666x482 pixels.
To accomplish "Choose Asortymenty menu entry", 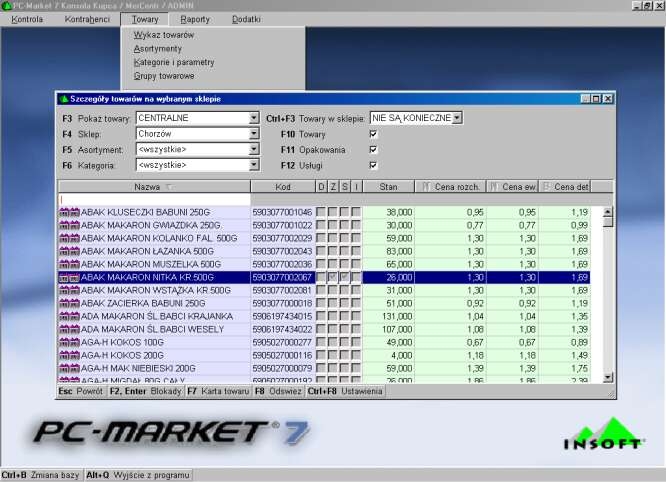I will click(158, 48).
